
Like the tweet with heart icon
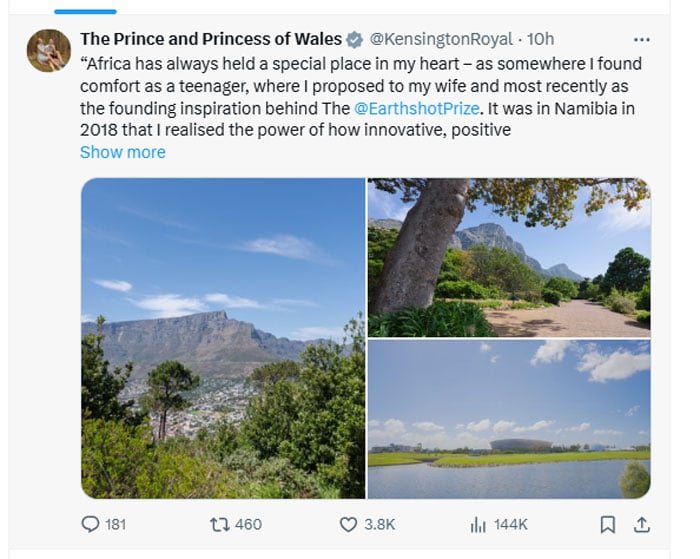[348, 524]
